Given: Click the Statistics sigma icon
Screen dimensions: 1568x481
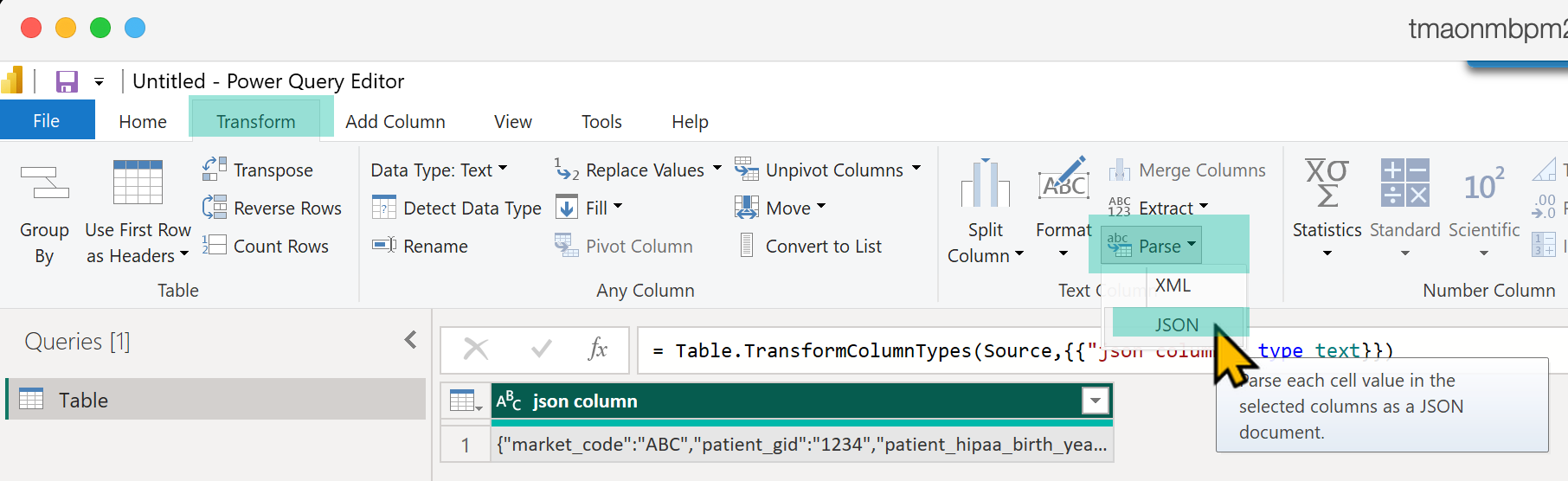Looking at the screenshot, I should click(1327, 183).
